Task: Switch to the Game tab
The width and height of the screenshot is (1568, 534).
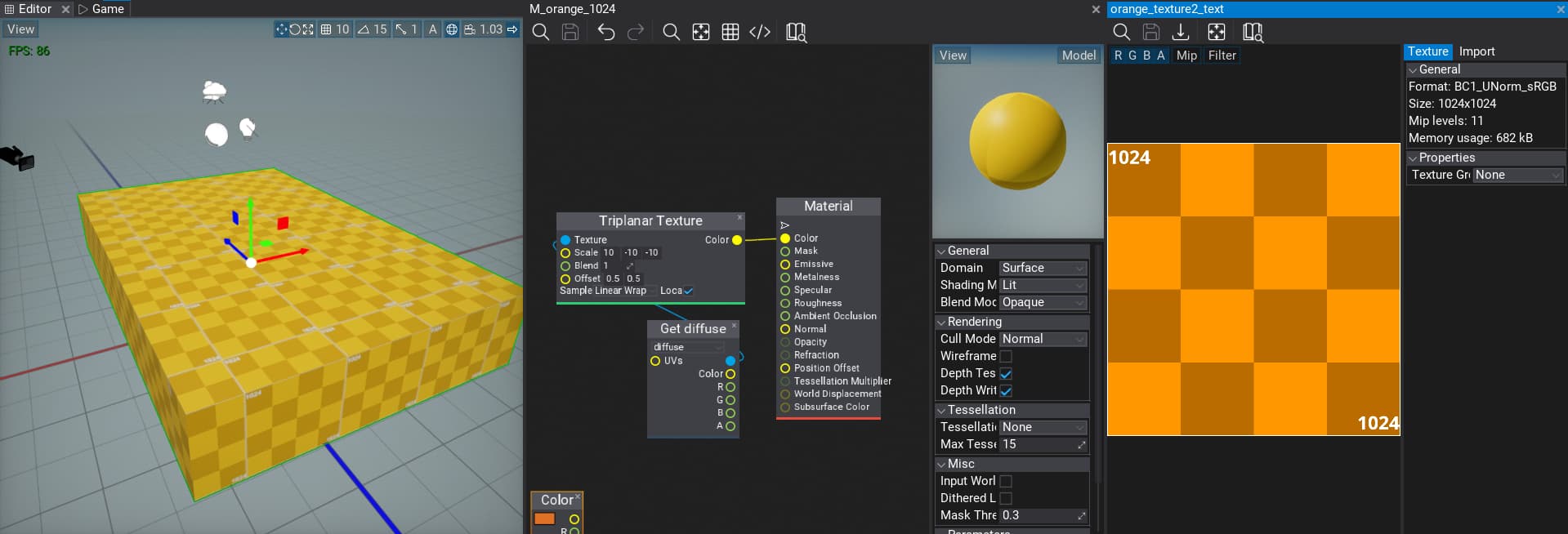Action: [x=107, y=9]
